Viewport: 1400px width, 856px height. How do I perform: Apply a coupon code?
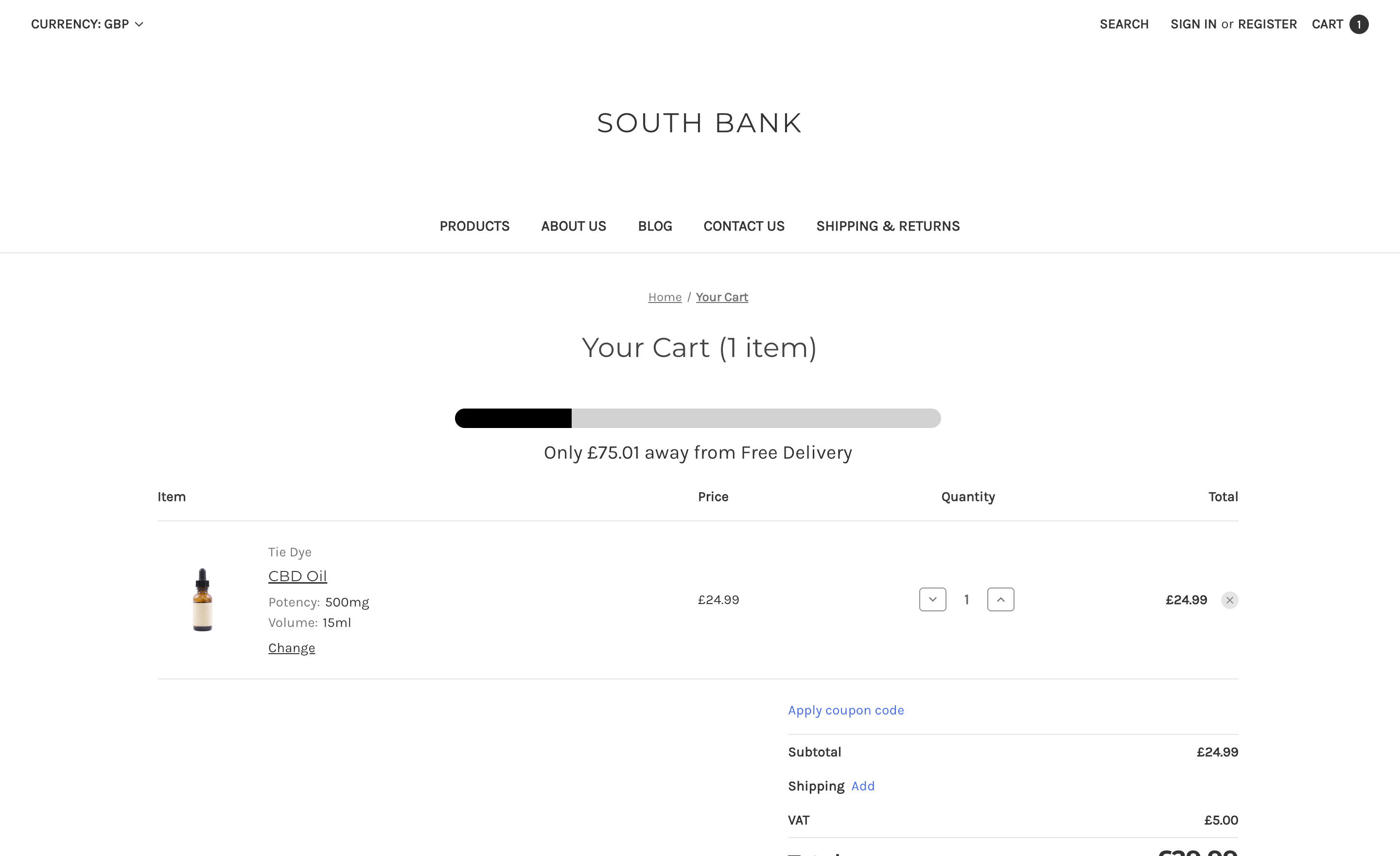coord(845,710)
